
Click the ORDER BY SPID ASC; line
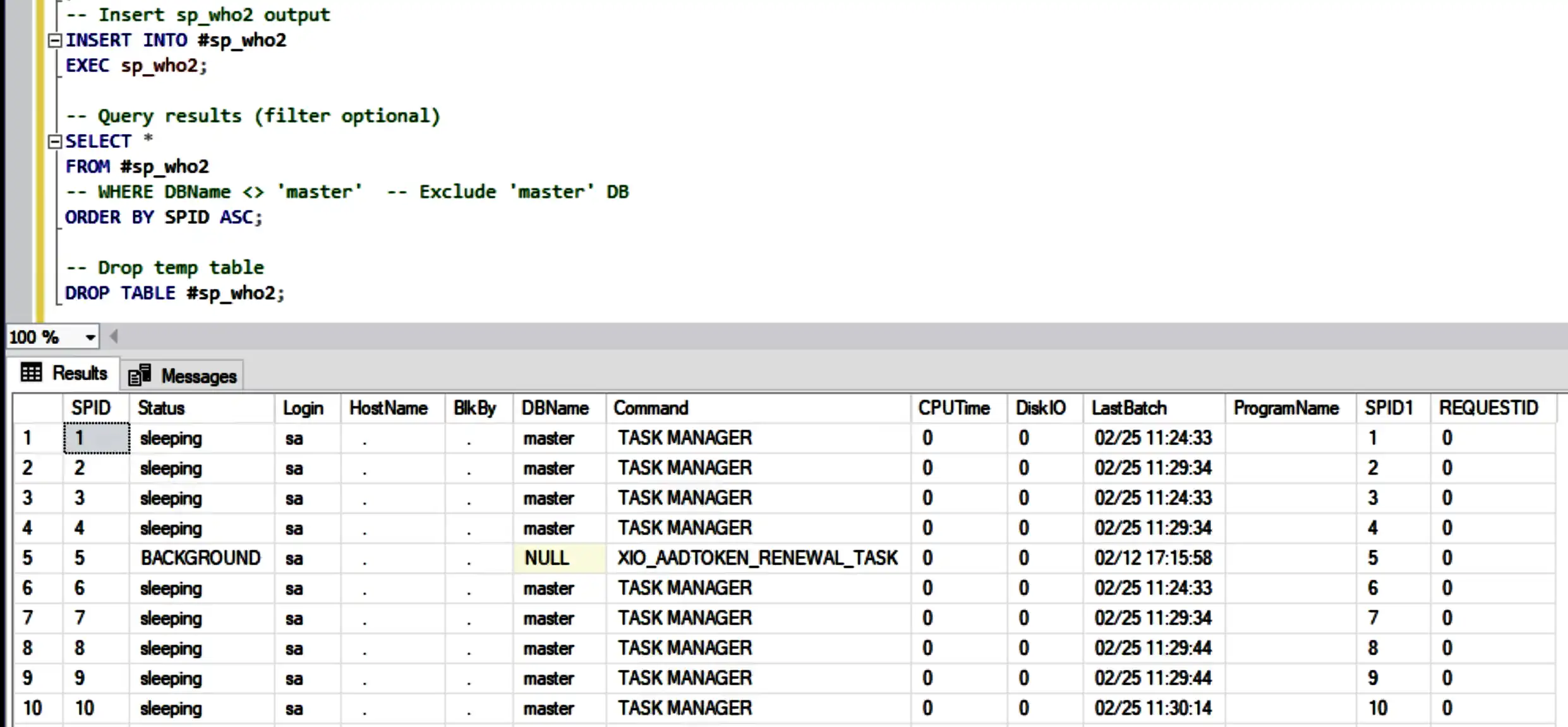(x=164, y=217)
